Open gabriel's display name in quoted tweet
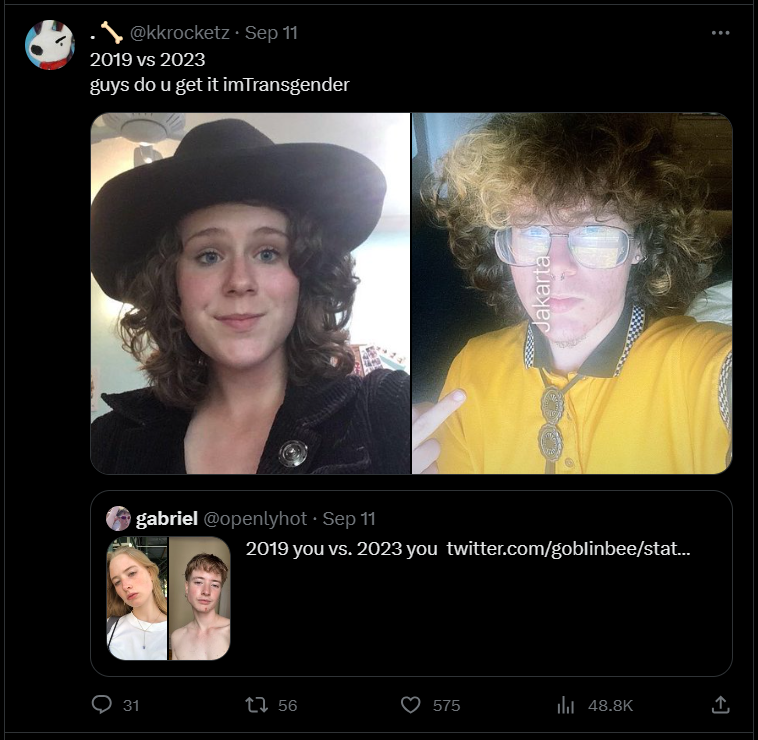758x740 pixels. point(167,519)
